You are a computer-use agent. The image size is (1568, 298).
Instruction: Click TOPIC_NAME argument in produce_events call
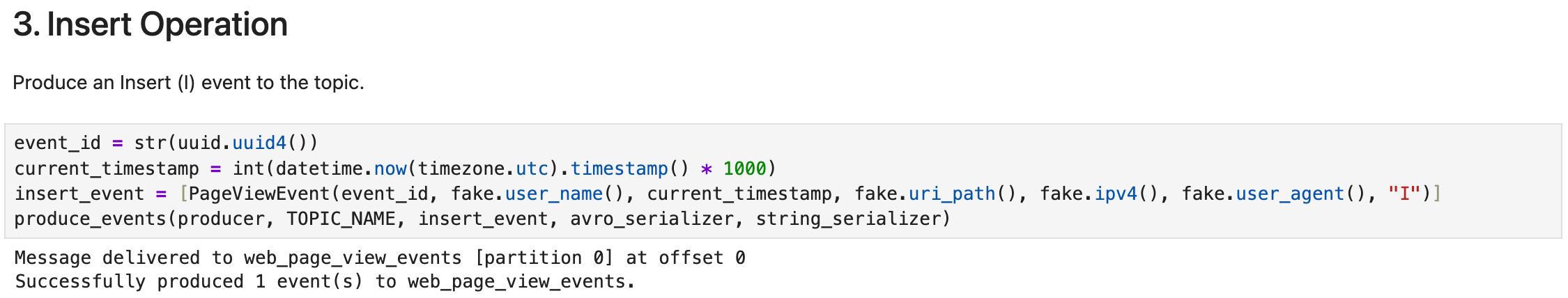tap(341, 219)
